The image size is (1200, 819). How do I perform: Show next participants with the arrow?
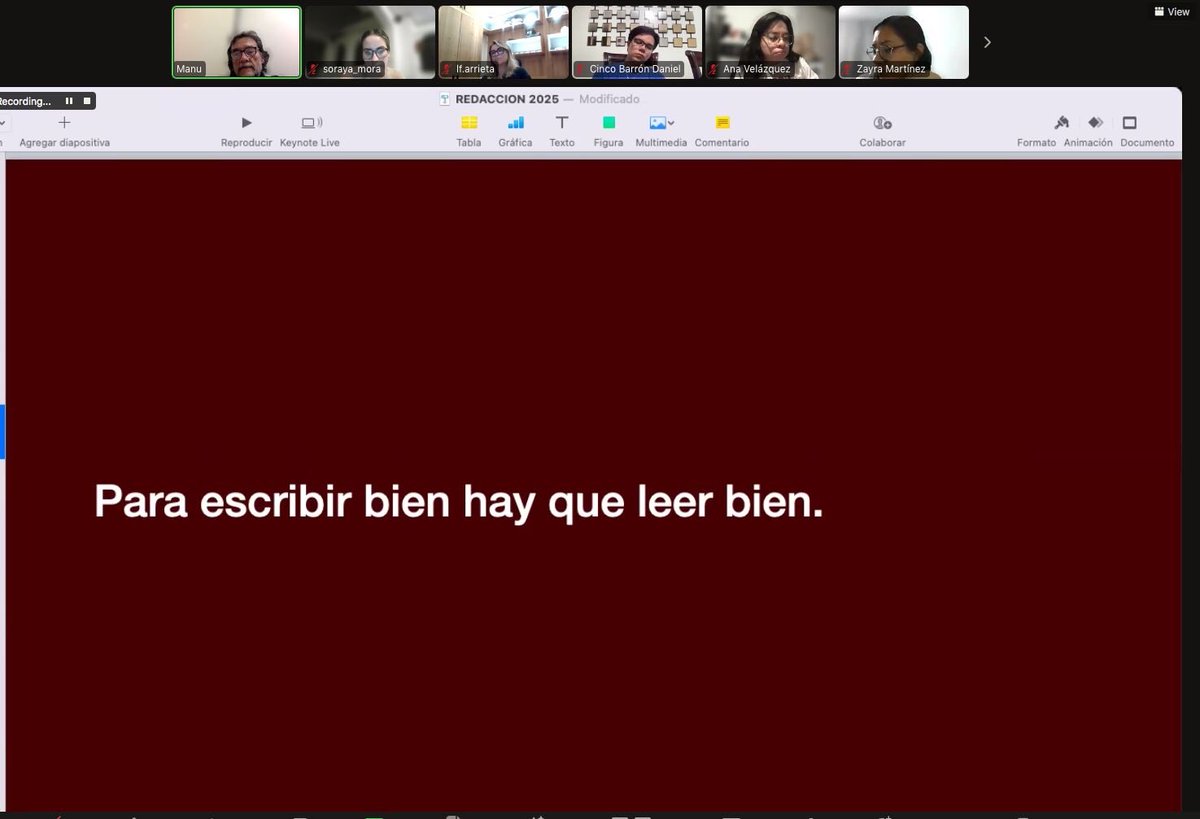(x=987, y=42)
